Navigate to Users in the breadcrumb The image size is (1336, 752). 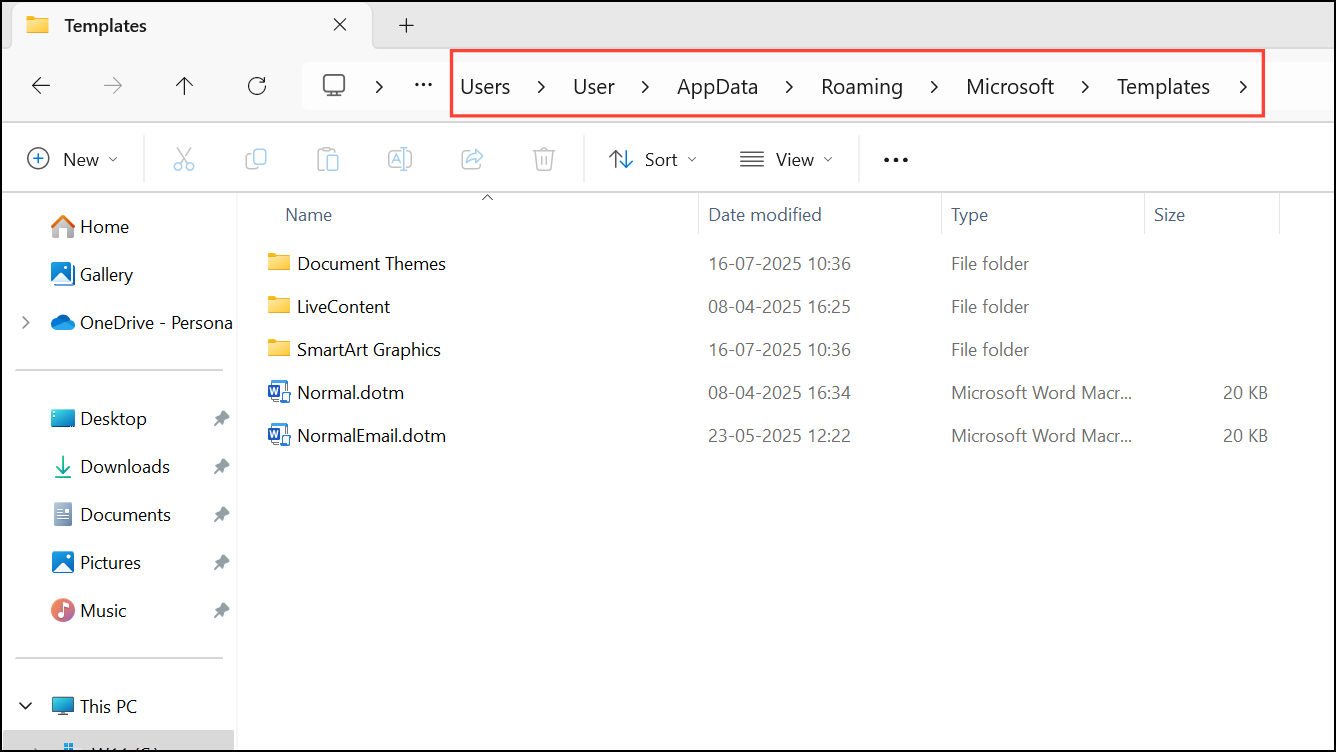[485, 87]
